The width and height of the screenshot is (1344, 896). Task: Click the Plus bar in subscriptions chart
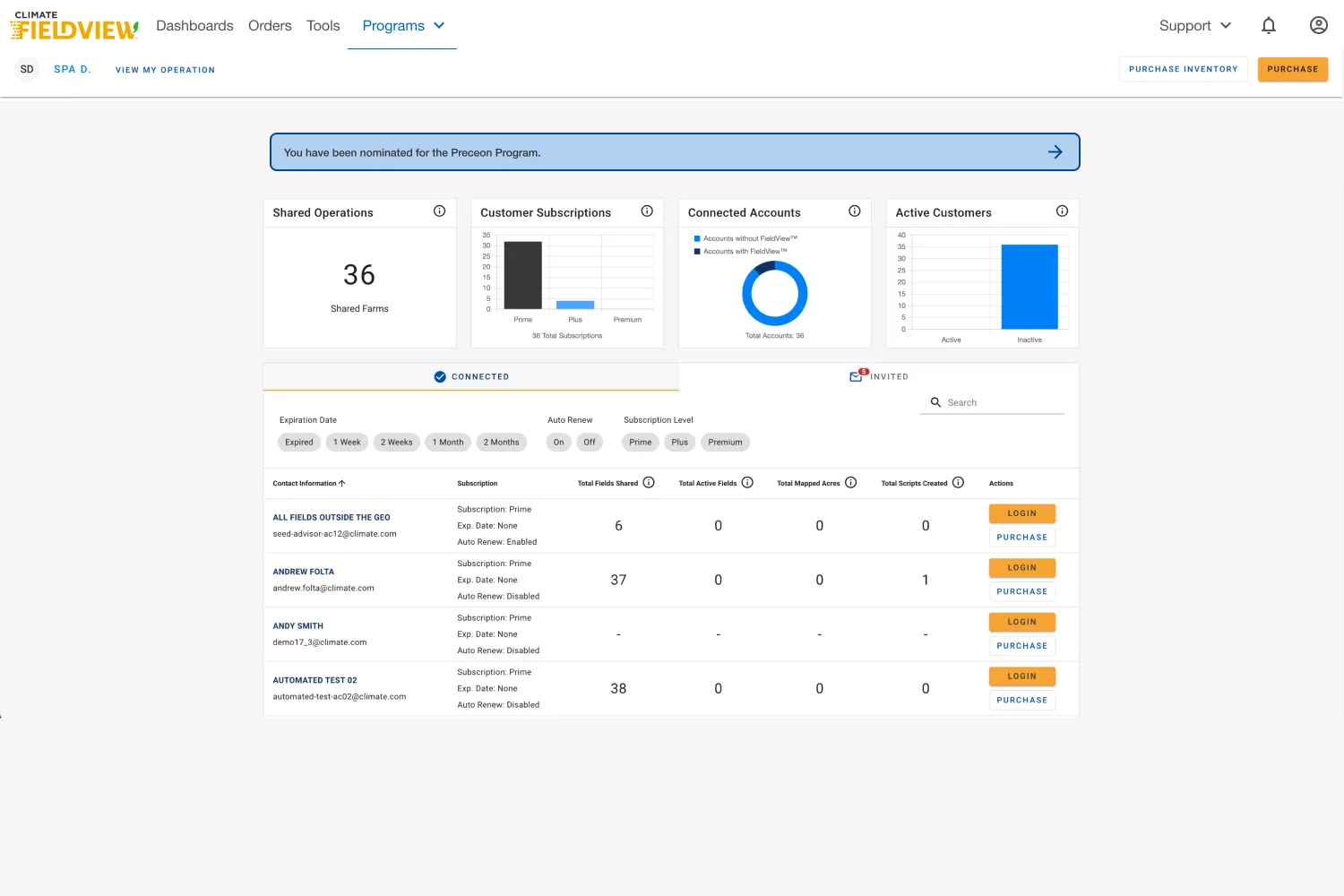[x=575, y=305]
